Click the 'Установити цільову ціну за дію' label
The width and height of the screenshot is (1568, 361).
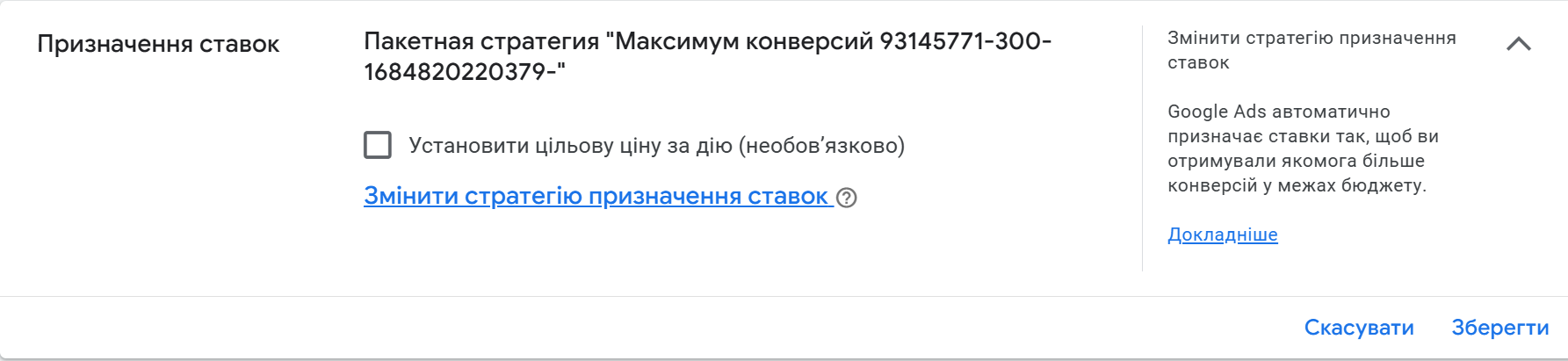click(571, 146)
